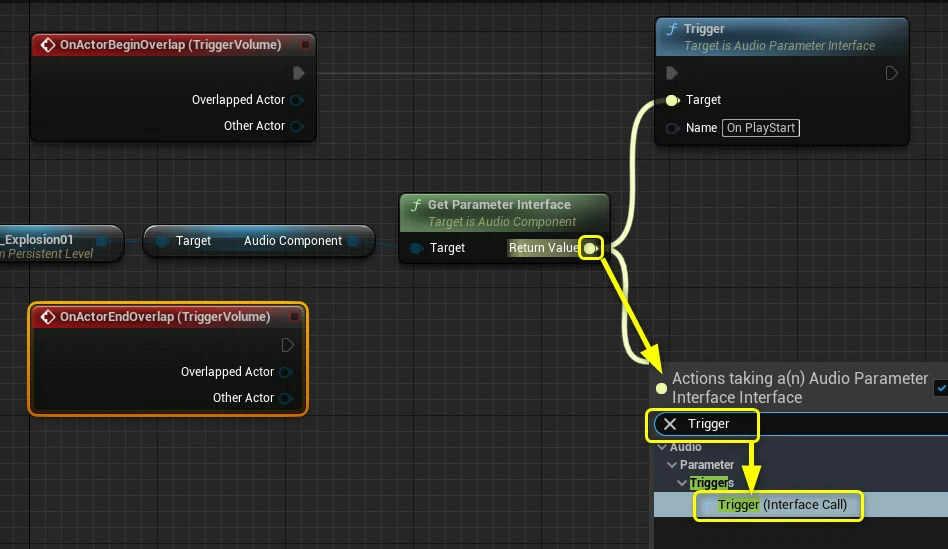The width and height of the screenshot is (948, 549).
Task: Click Trigger node execution output pin
Action: (891, 73)
